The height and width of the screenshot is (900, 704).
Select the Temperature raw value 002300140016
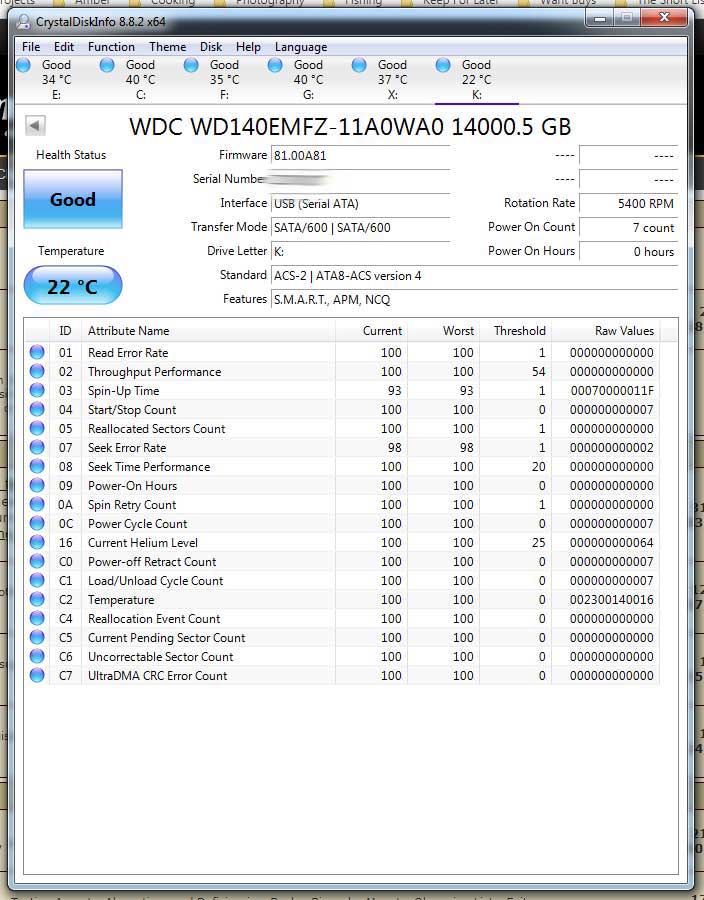coord(612,600)
